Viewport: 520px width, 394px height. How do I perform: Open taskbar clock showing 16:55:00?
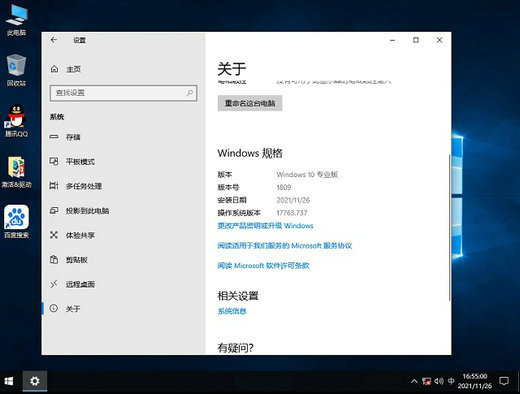475,381
